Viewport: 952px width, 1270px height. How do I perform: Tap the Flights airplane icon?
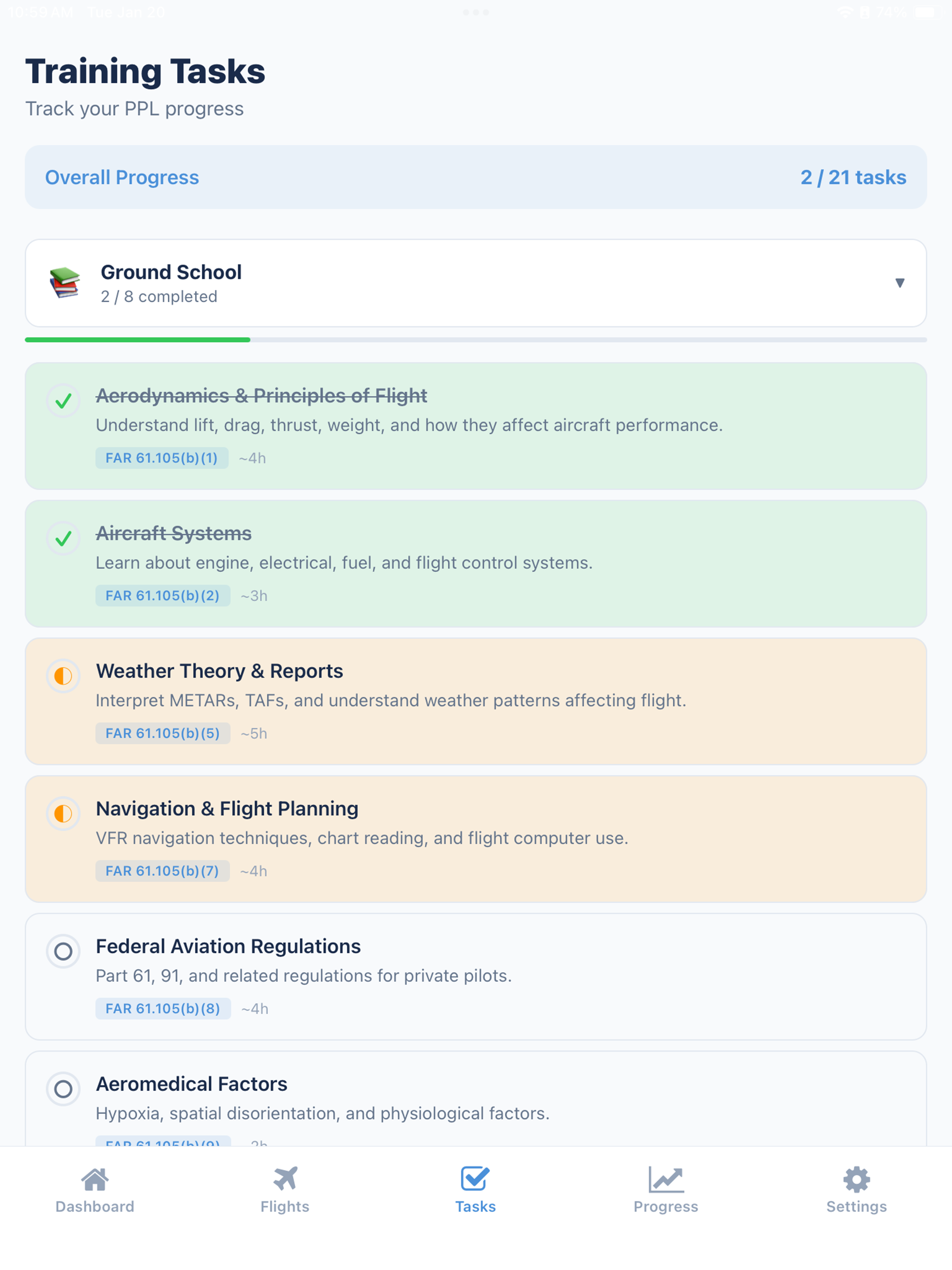[x=285, y=1179]
